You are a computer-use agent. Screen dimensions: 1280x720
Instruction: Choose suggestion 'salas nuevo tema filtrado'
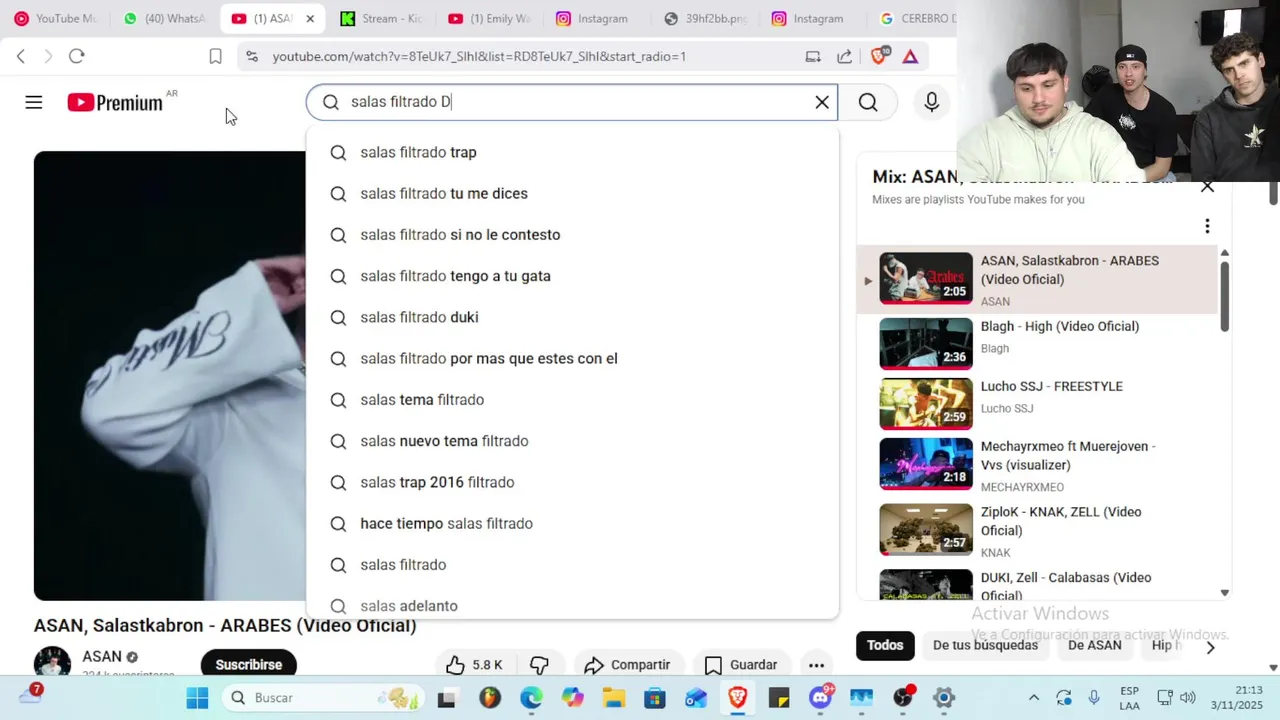(x=572, y=441)
